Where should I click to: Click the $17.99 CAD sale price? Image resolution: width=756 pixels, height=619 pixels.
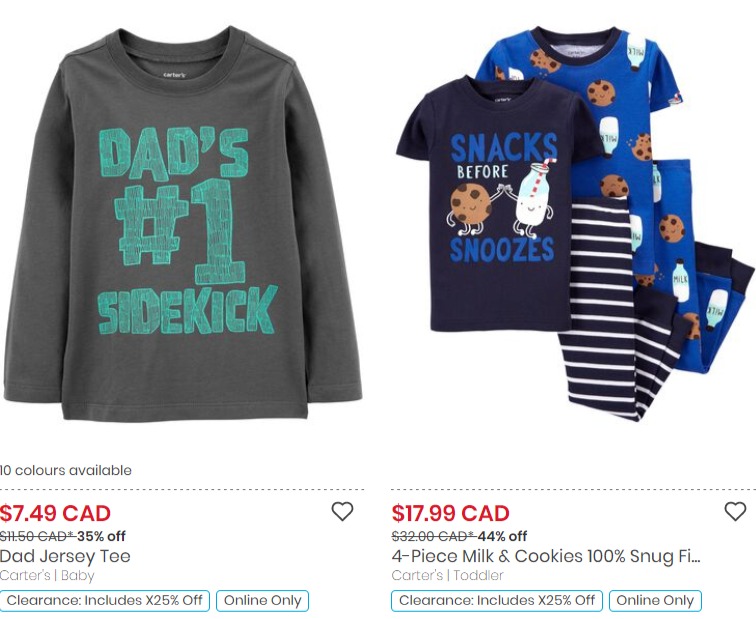pyautogui.click(x=450, y=513)
